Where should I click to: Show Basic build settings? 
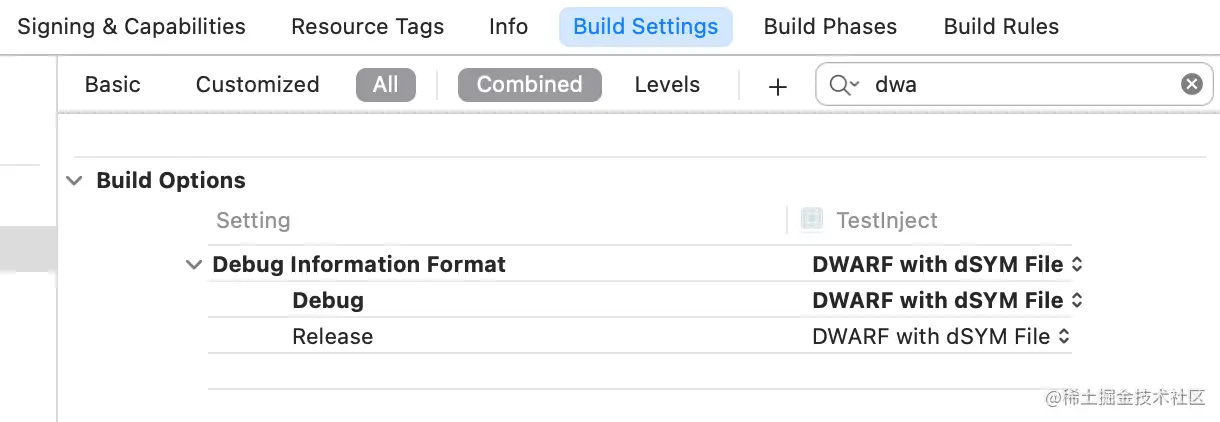(112, 85)
